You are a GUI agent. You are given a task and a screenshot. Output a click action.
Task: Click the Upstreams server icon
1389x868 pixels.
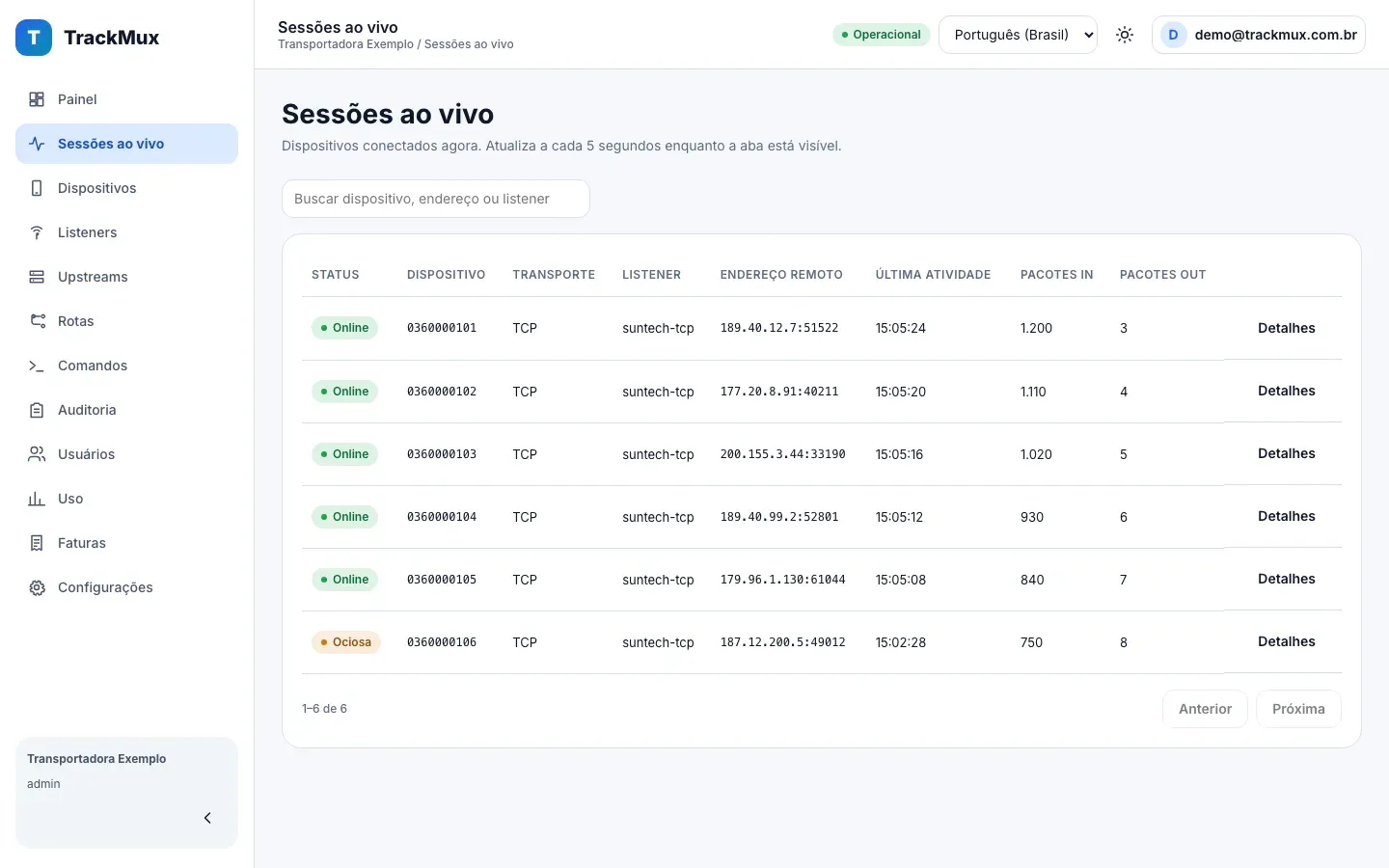[x=37, y=277]
